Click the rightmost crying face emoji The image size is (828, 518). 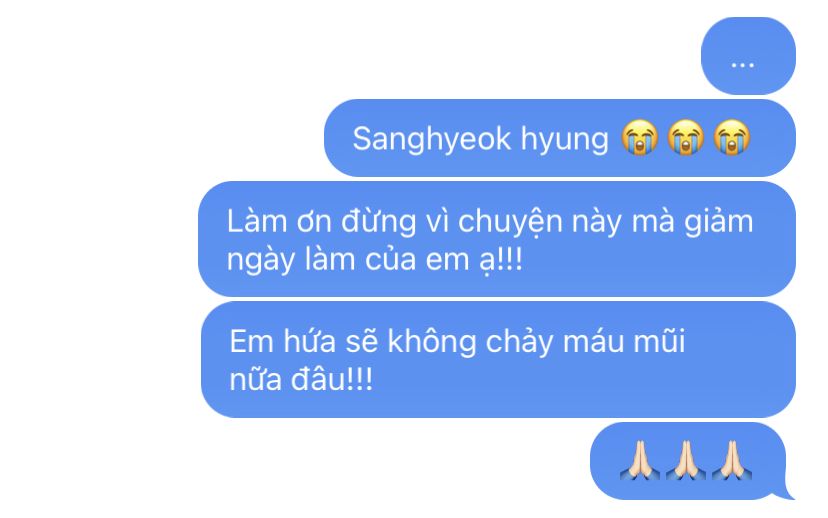[x=732, y=137]
